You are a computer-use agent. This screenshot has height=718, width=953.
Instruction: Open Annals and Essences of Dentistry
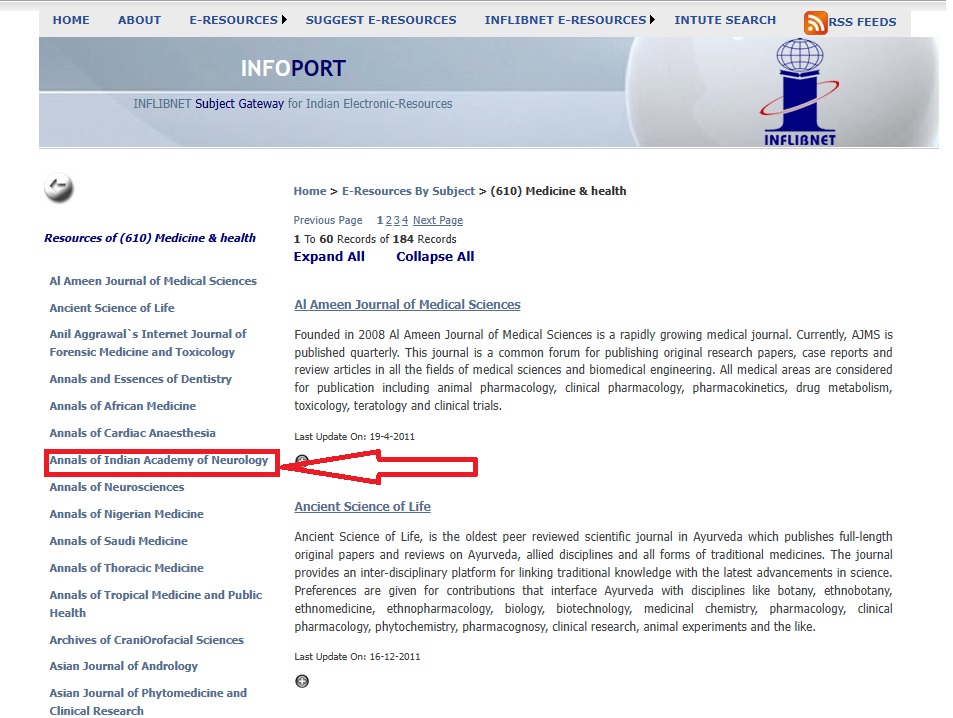coord(140,379)
